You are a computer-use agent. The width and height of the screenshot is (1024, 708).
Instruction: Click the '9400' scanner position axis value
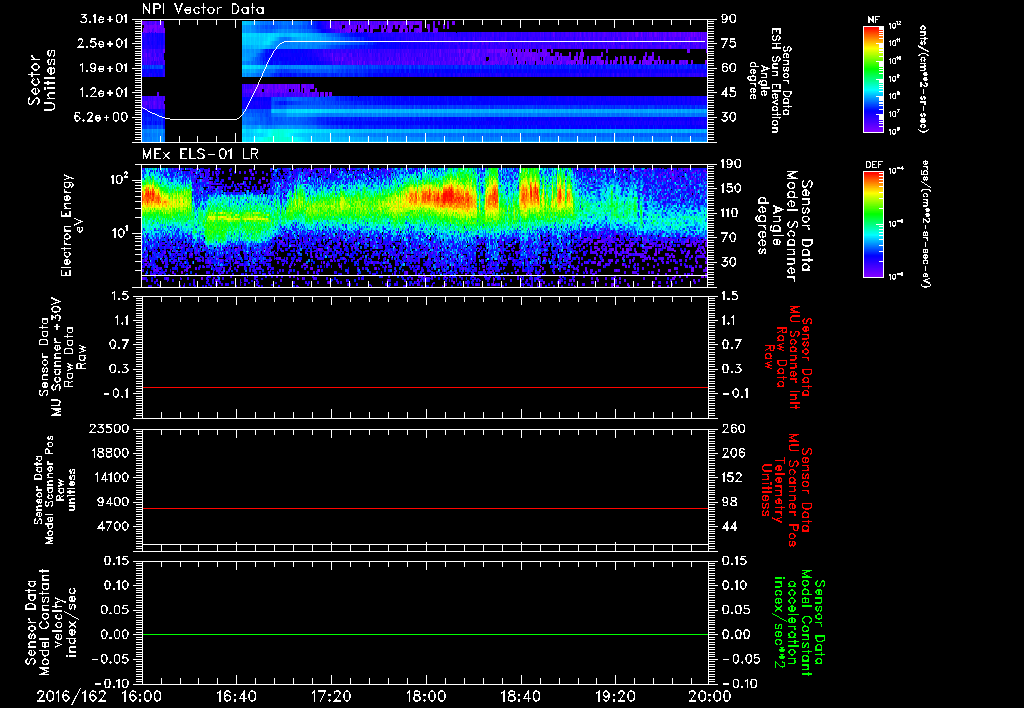pos(112,502)
